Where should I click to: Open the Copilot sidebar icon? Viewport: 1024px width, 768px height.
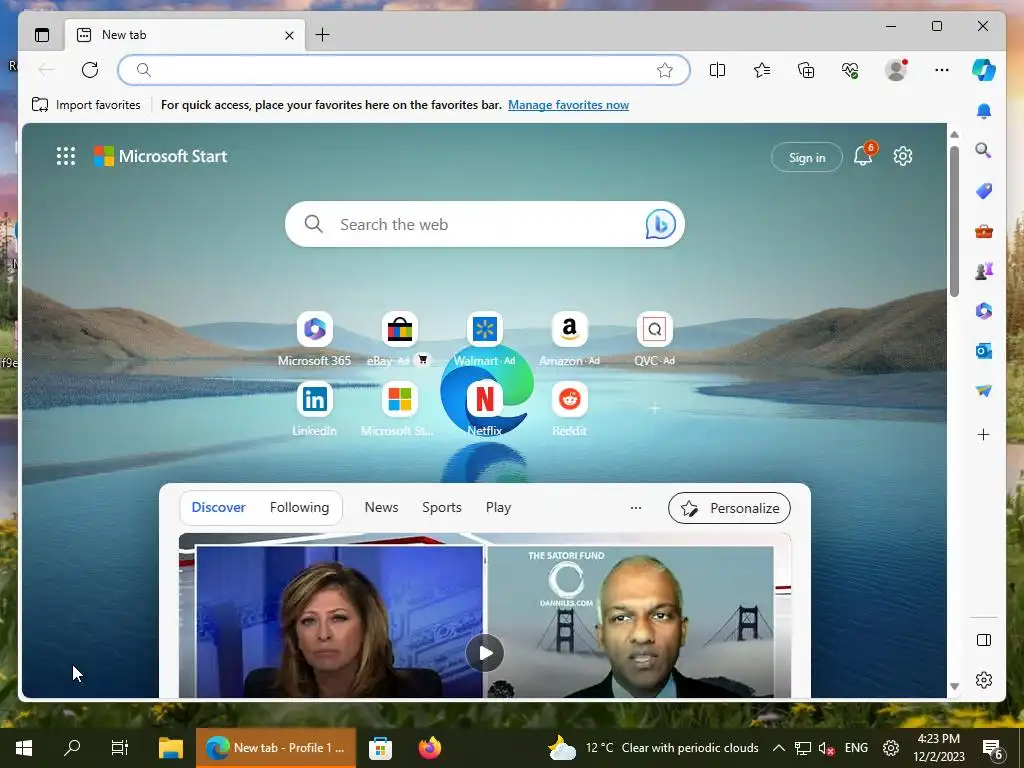[984, 70]
